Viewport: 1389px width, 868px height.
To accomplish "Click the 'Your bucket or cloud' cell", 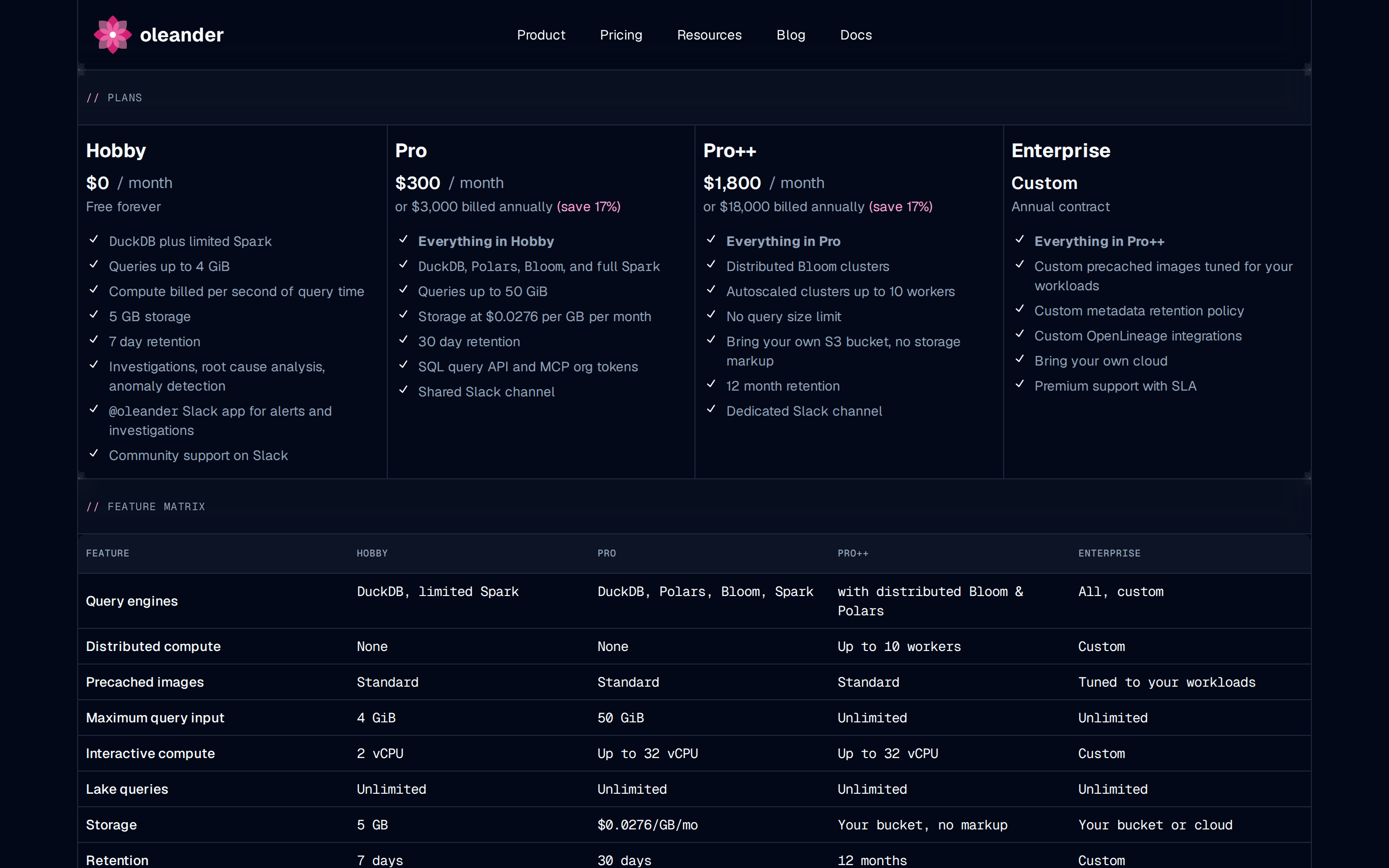I will coord(1155,825).
